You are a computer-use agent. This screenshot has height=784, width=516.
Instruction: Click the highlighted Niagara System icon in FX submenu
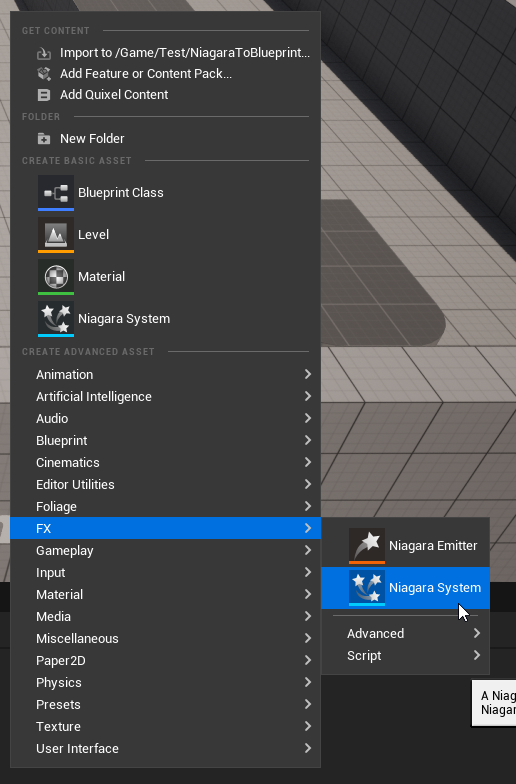pos(367,588)
